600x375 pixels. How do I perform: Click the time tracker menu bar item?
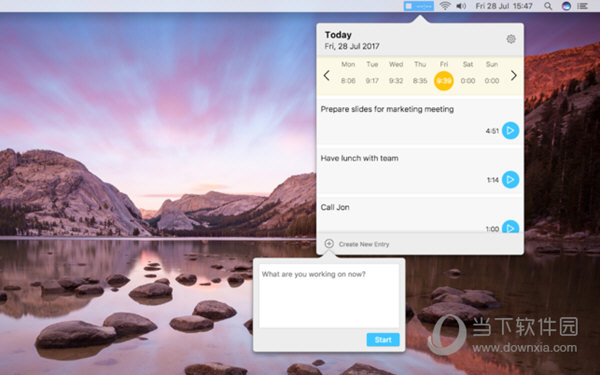tap(419, 6)
